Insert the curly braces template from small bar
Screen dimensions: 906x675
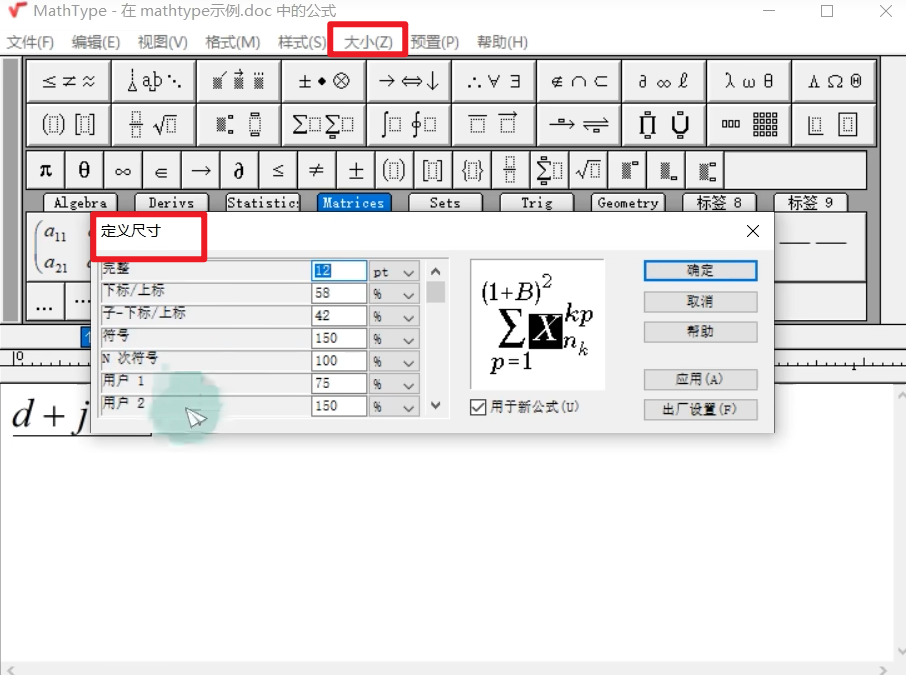(471, 170)
